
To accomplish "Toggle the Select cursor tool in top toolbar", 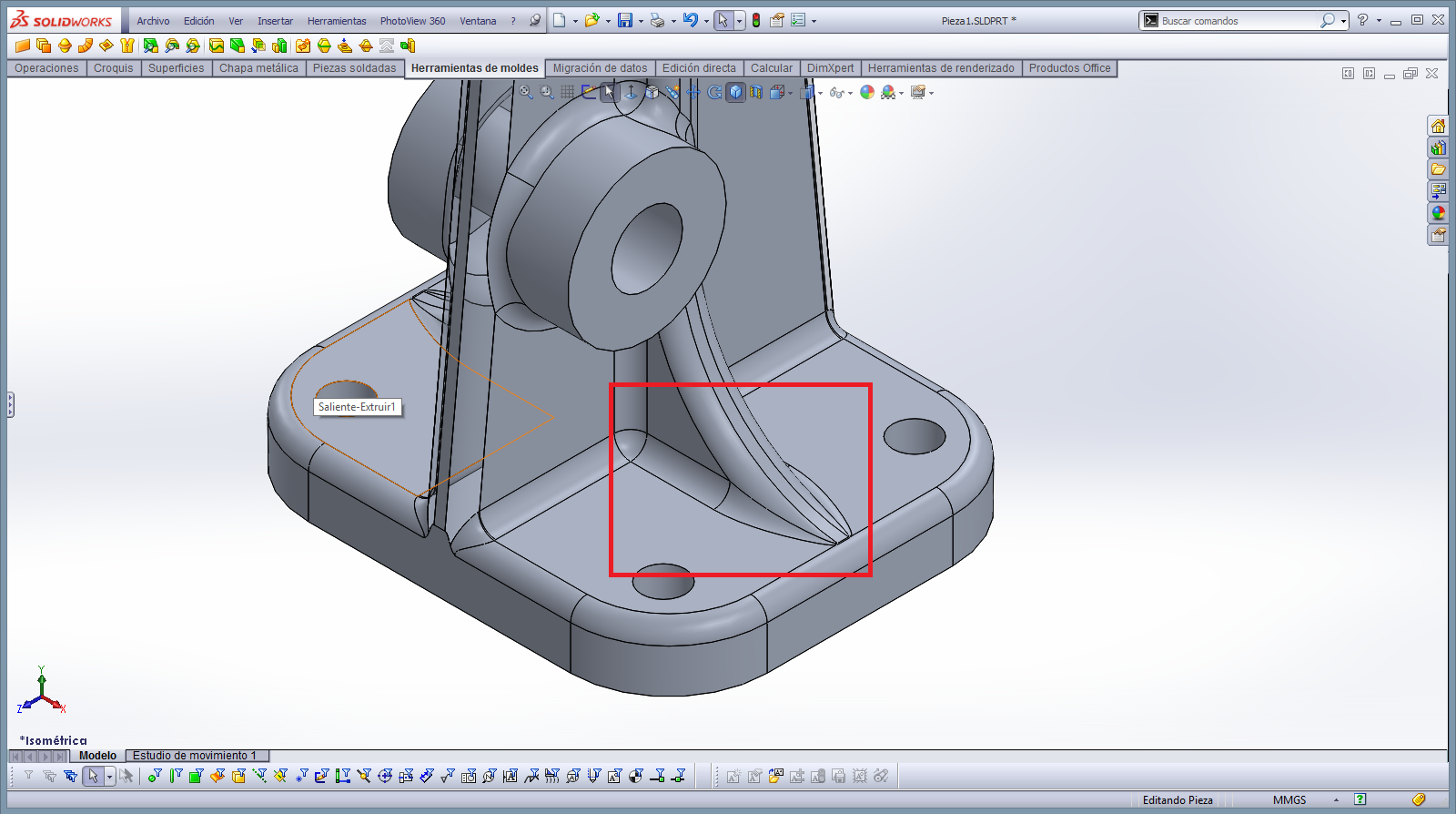I will click(723, 20).
